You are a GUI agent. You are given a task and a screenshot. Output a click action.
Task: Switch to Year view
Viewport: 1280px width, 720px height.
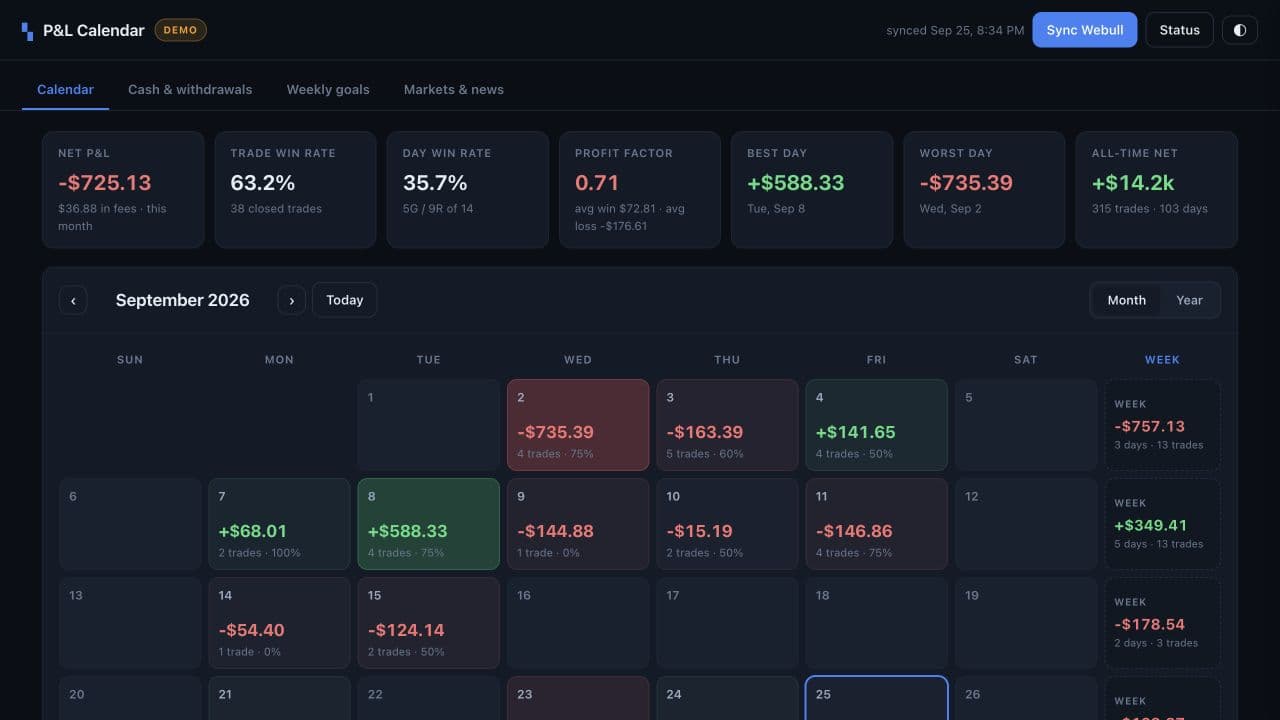(x=1189, y=300)
